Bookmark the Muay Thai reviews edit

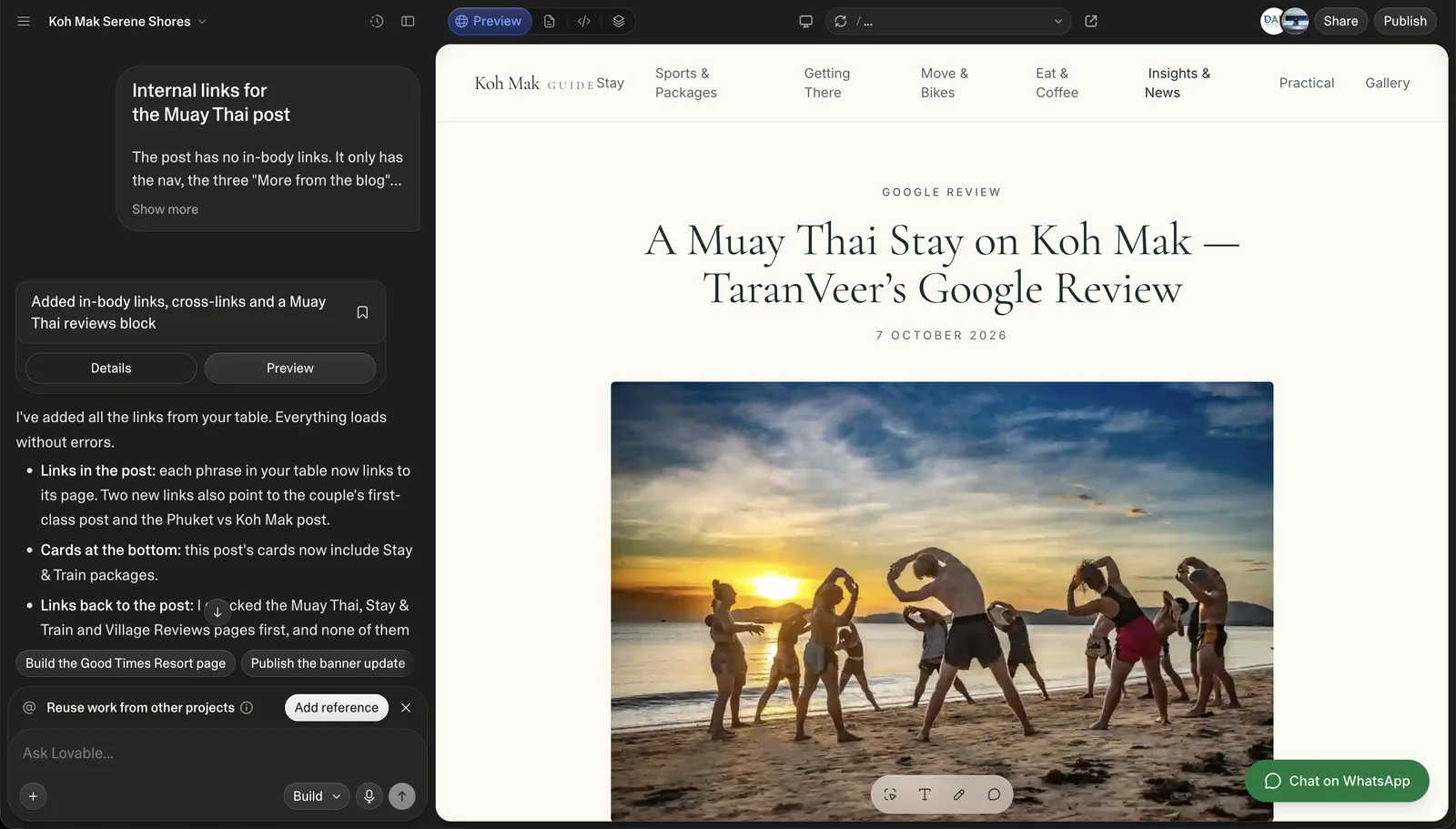point(362,312)
